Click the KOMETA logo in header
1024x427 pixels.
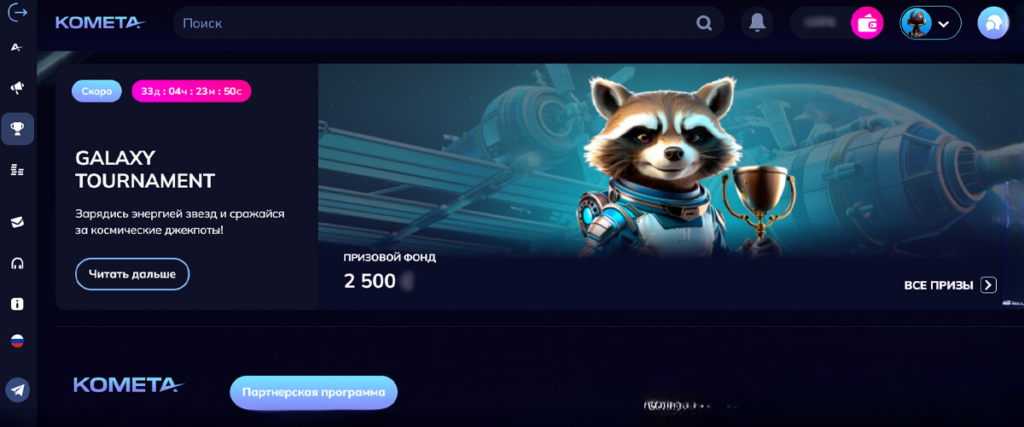tap(100, 24)
